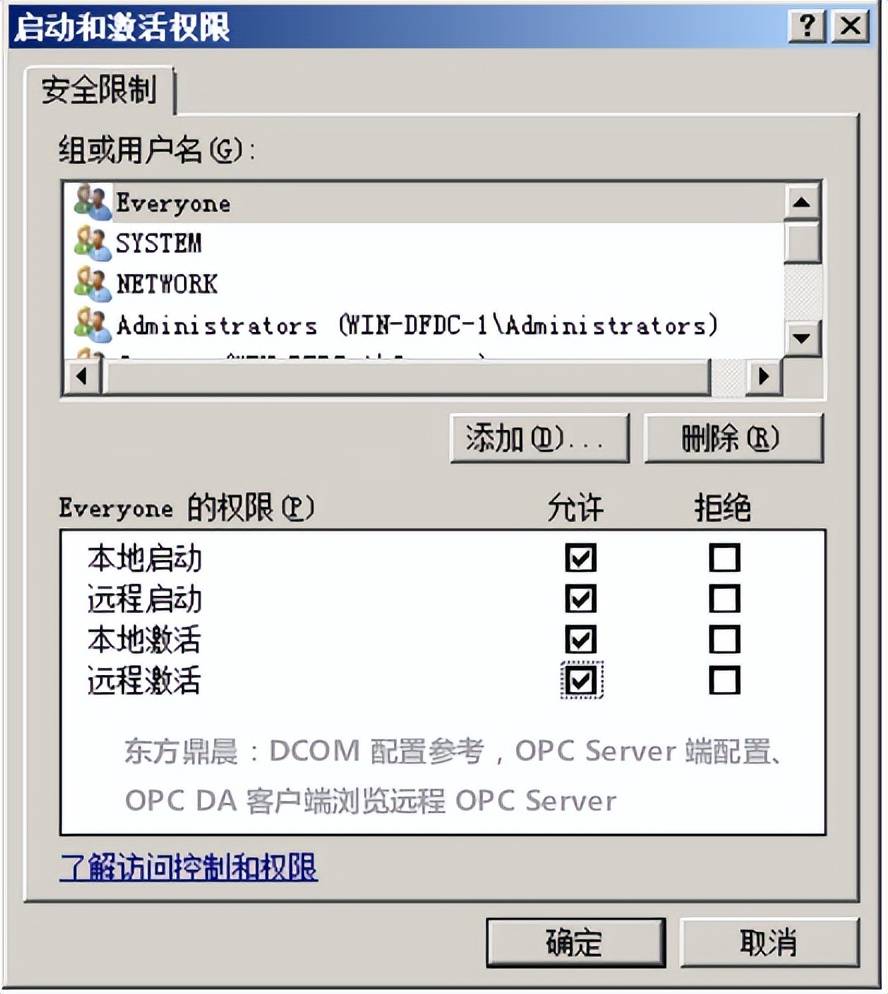This screenshot has width=888, height=994.
Task: Click the NETWORK account user icon
Action: point(93,283)
